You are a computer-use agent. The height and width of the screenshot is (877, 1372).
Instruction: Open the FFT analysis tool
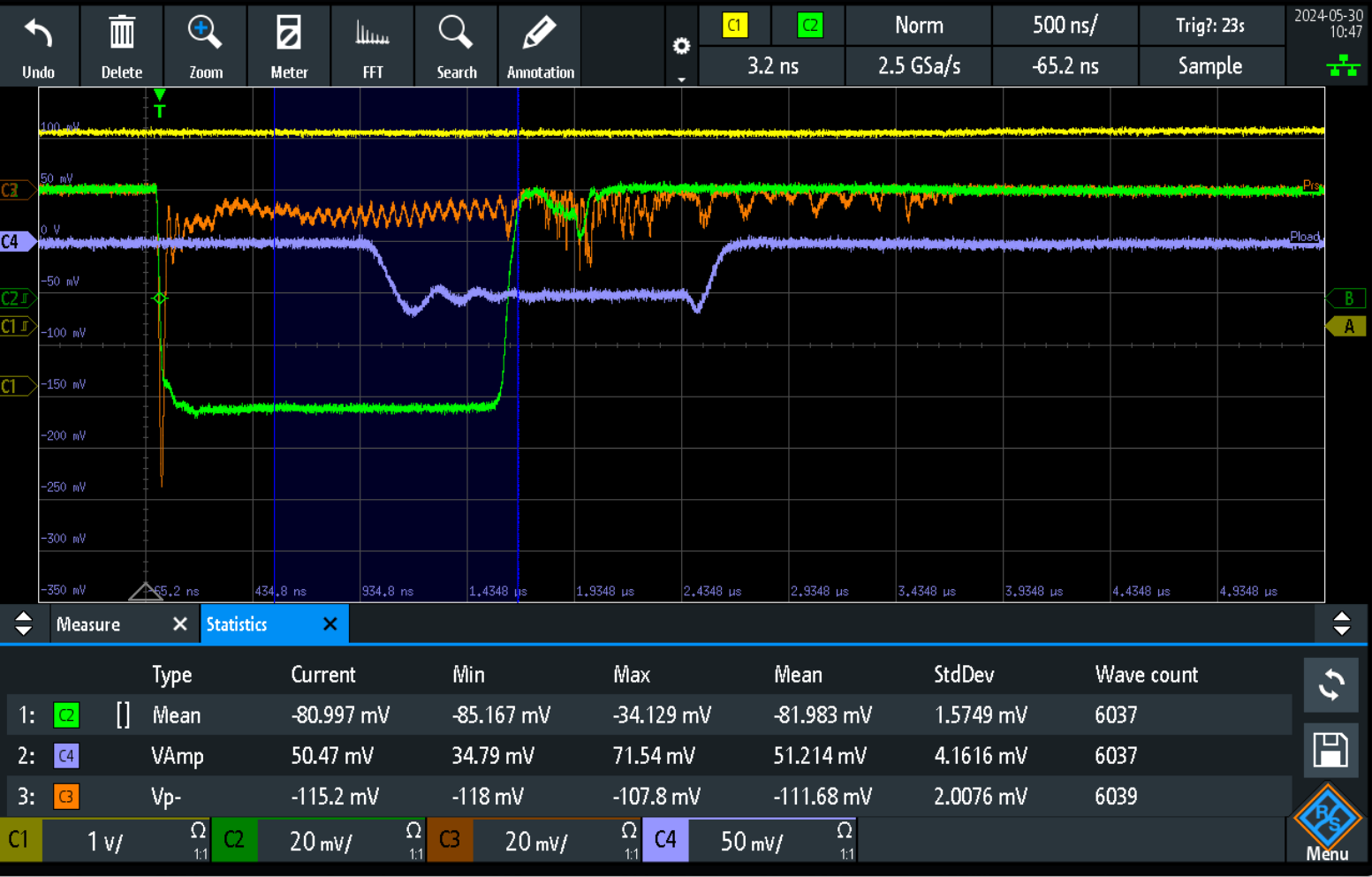click(373, 46)
